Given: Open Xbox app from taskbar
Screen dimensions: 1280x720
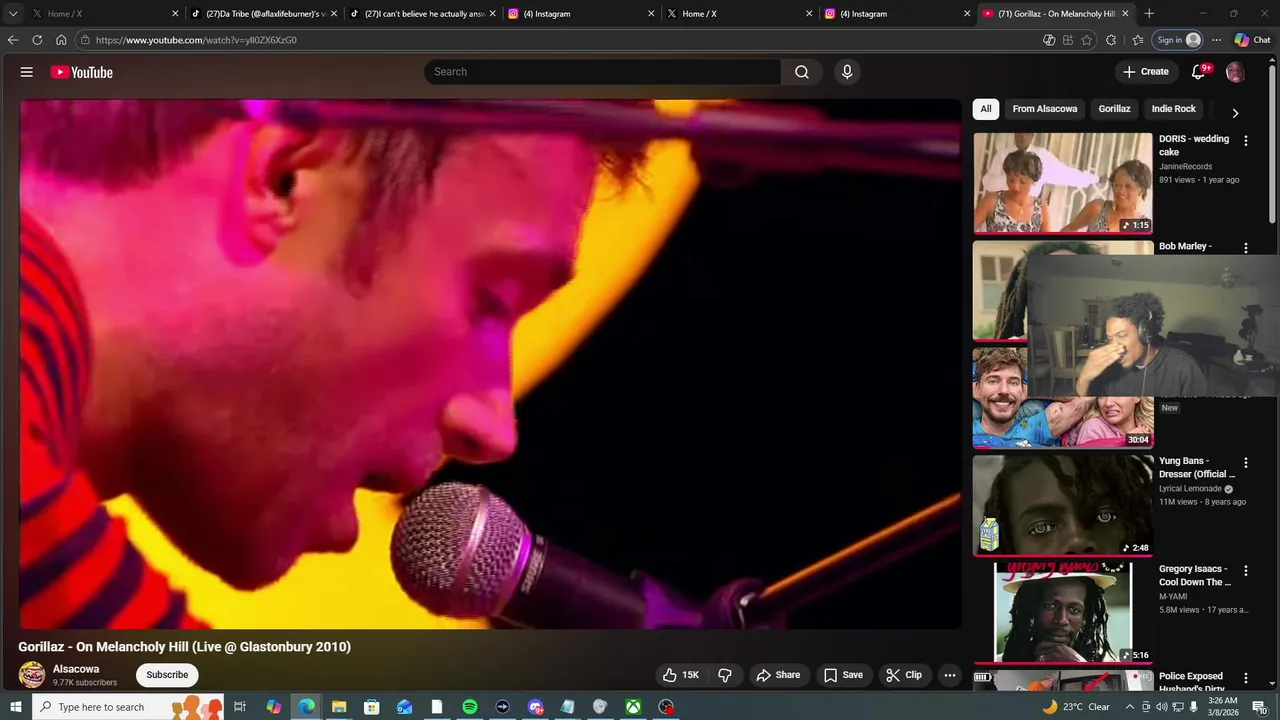Looking at the screenshot, I should pos(633,707).
